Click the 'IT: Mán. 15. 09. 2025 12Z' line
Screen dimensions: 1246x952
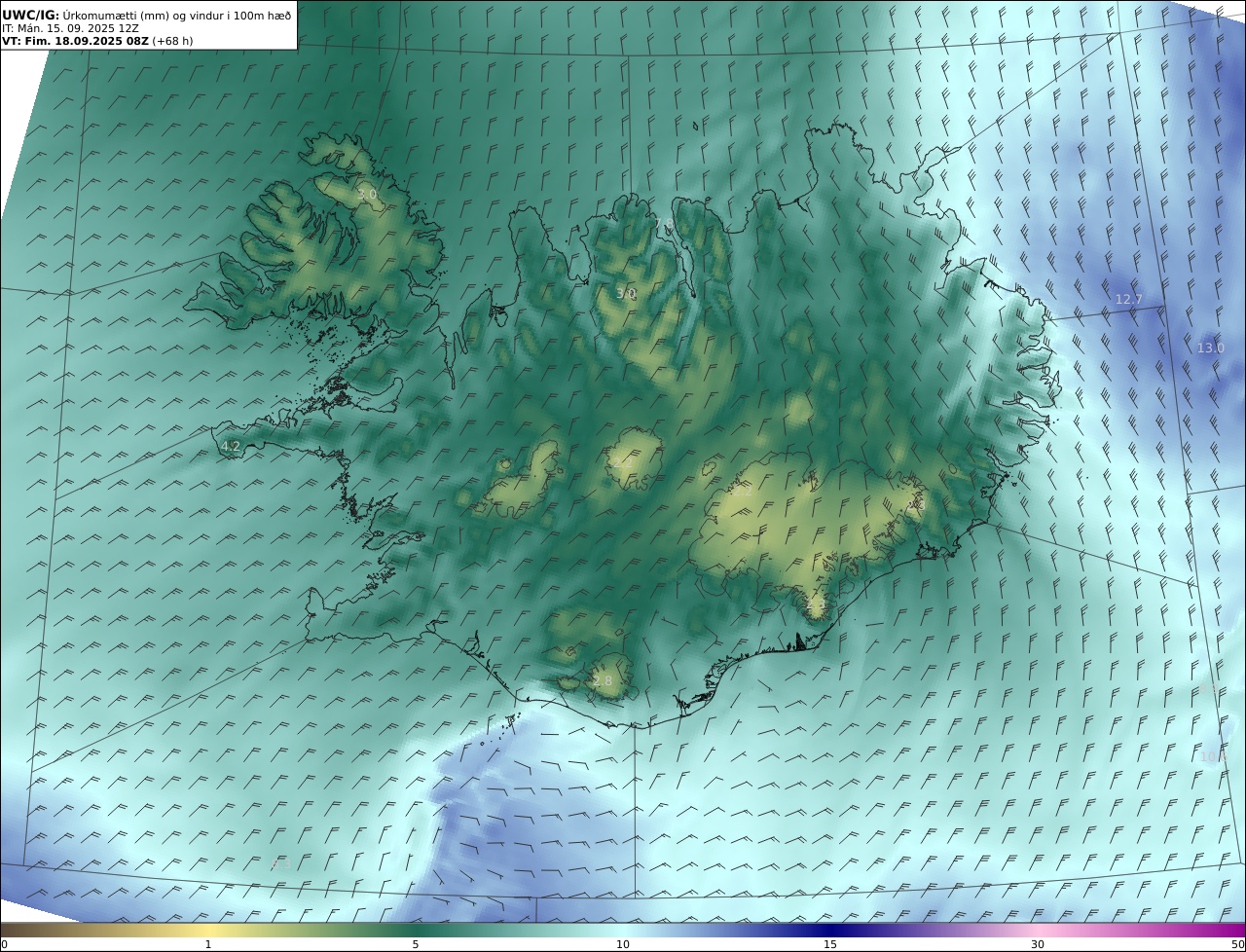(x=70, y=28)
